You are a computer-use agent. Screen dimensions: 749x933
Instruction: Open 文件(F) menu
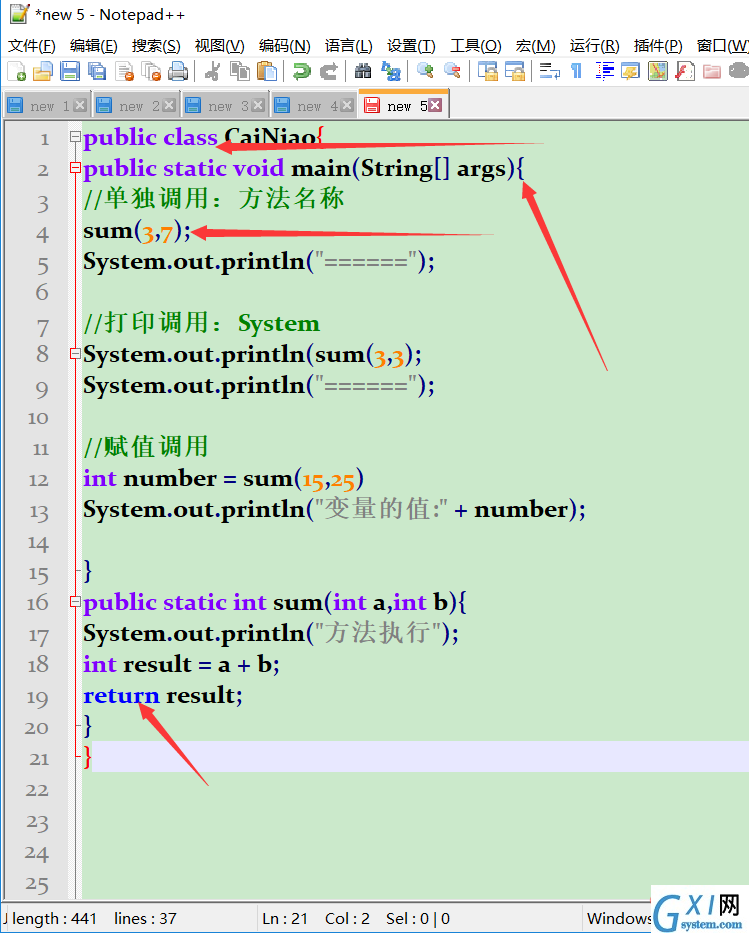[32, 46]
